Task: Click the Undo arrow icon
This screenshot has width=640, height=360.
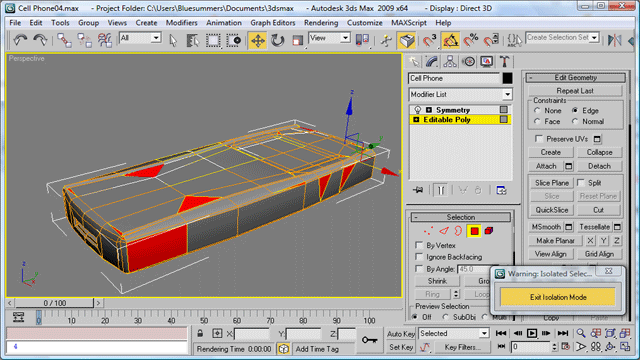Action: click(x=20, y=40)
